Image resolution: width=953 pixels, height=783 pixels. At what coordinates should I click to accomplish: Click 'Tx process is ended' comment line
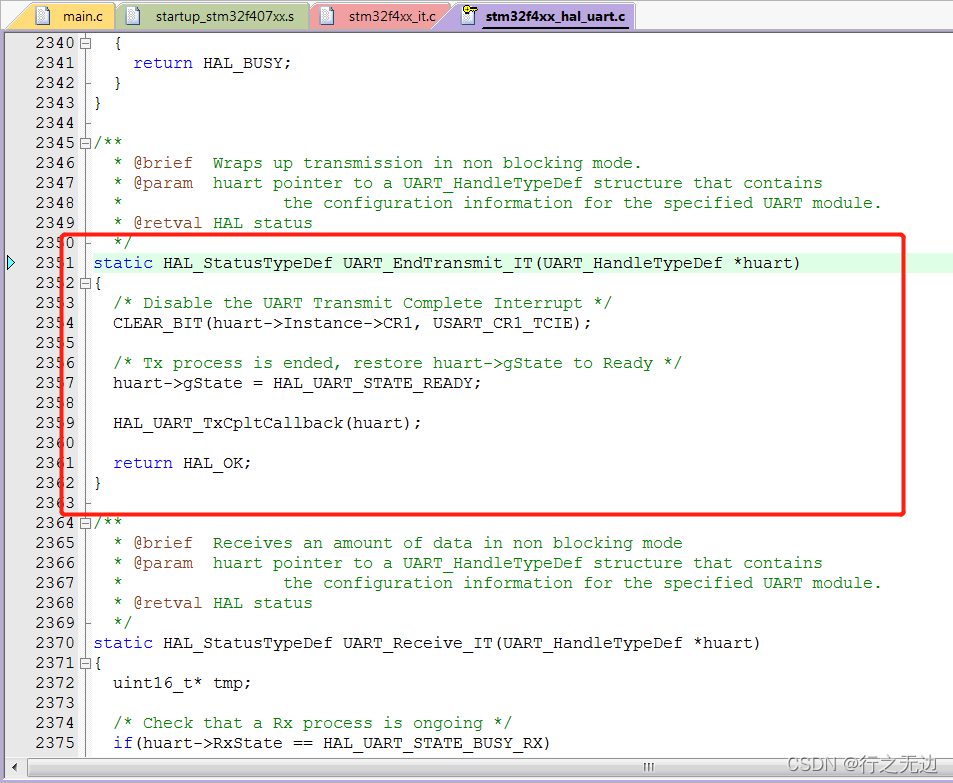tap(397, 363)
